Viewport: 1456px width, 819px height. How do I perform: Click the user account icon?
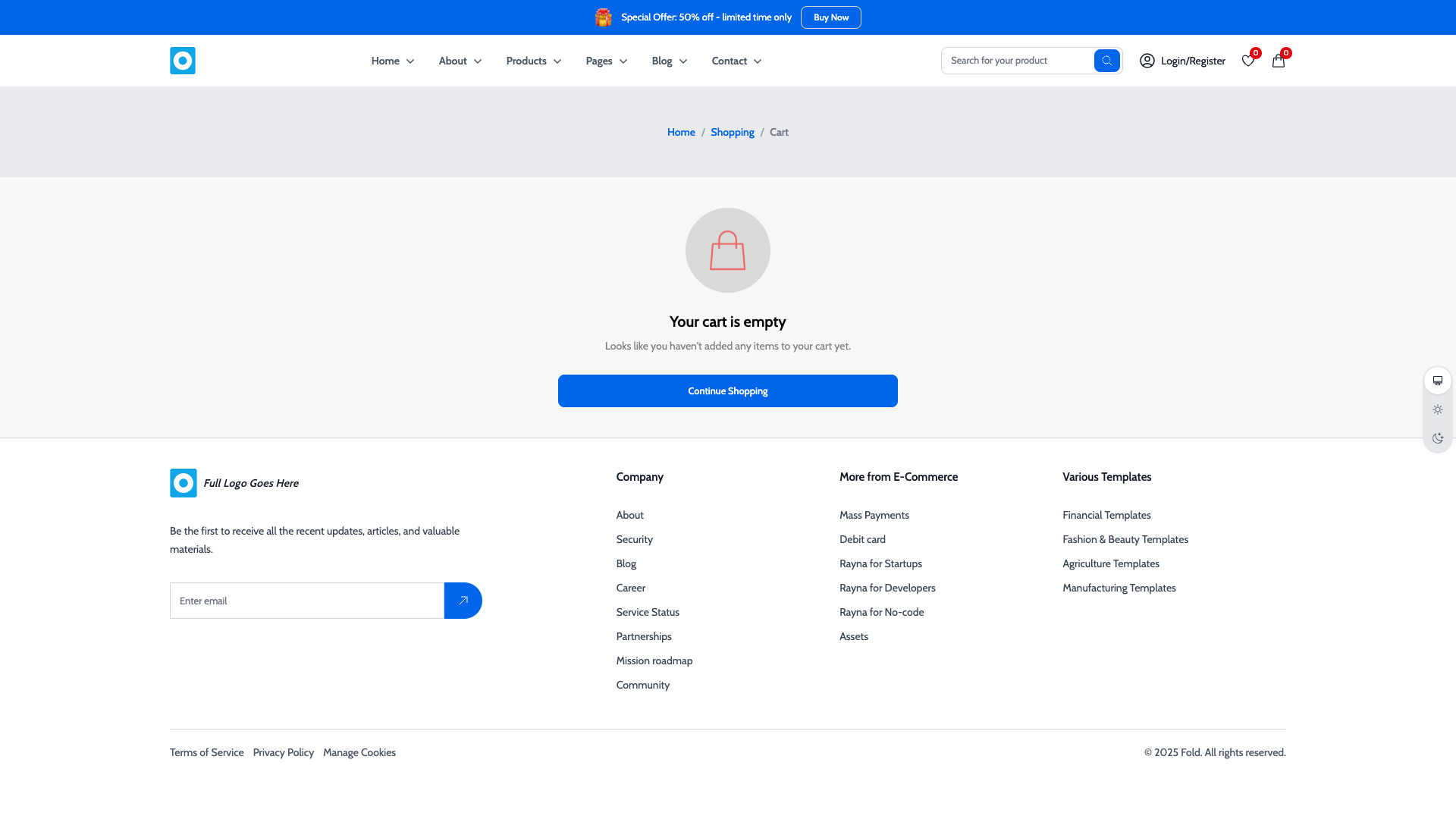[1147, 61]
